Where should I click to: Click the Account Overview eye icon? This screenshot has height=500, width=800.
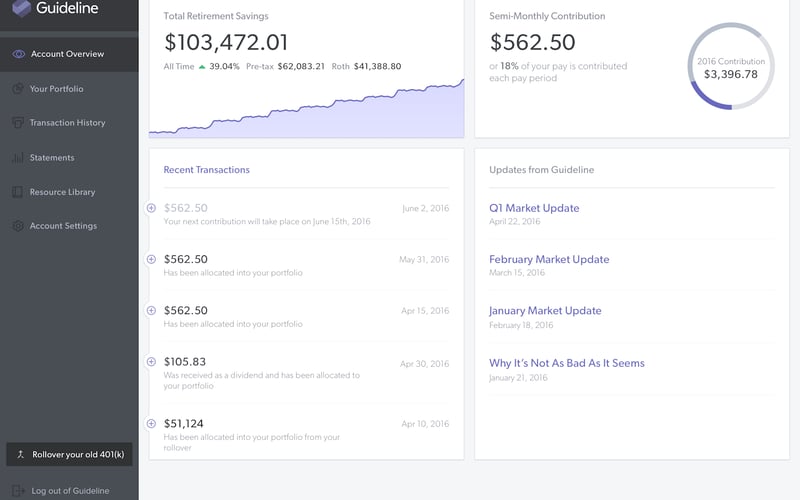tap(18, 54)
